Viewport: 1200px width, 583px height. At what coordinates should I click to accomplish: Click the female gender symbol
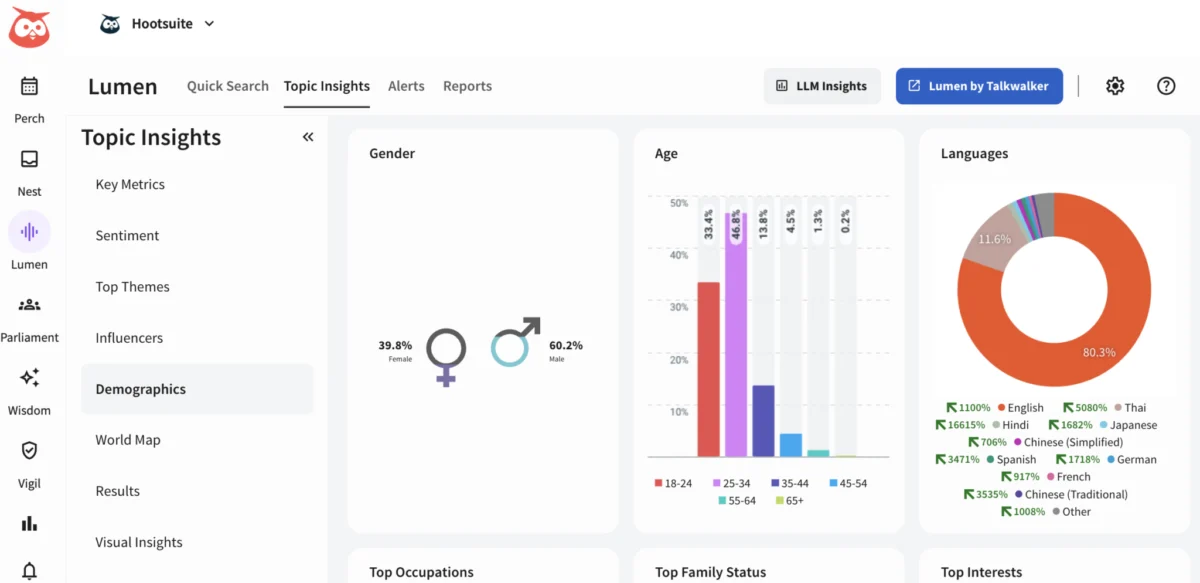pyautogui.click(x=446, y=357)
